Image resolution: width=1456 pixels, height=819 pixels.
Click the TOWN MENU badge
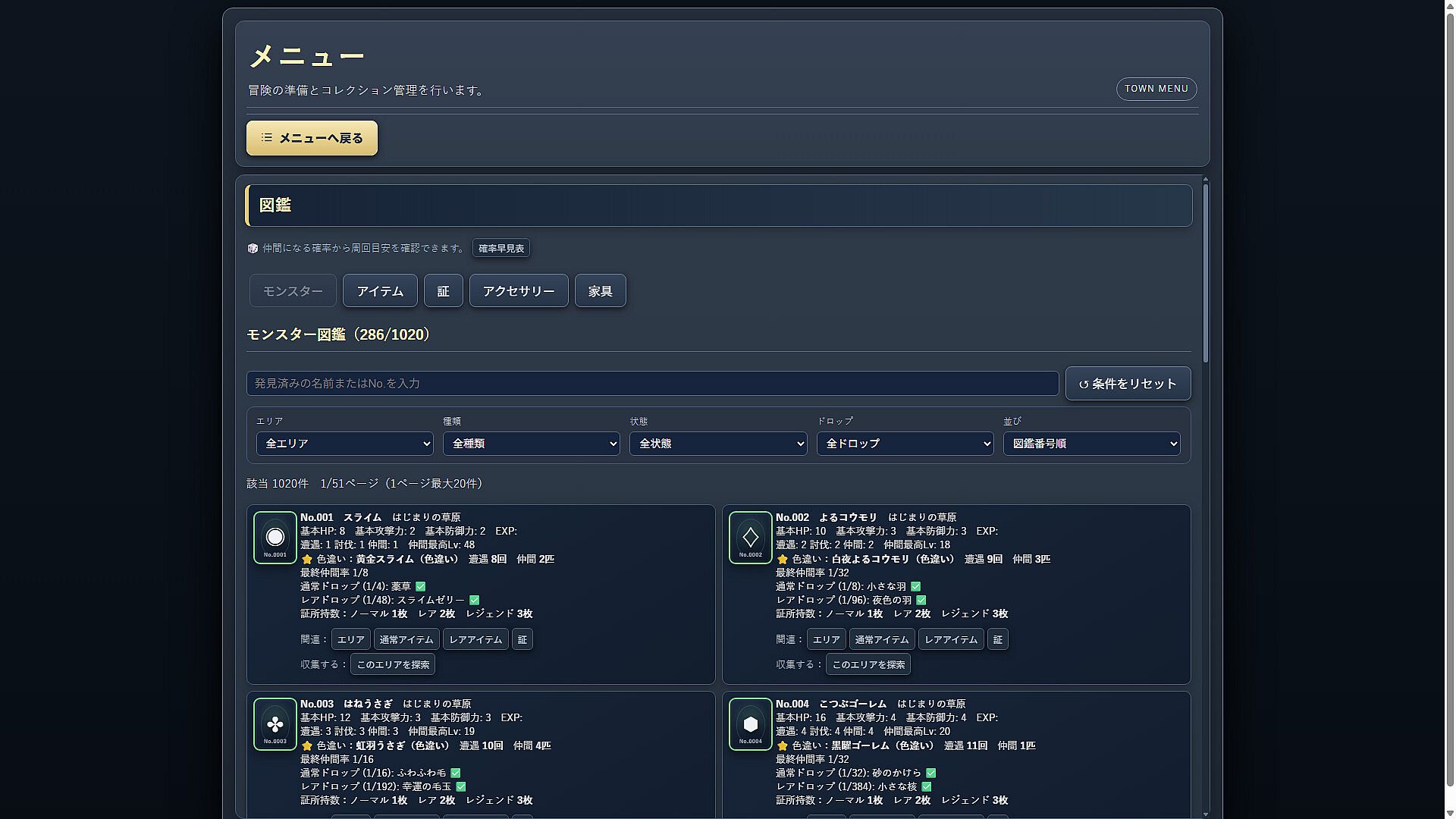pyautogui.click(x=1156, y=89)
